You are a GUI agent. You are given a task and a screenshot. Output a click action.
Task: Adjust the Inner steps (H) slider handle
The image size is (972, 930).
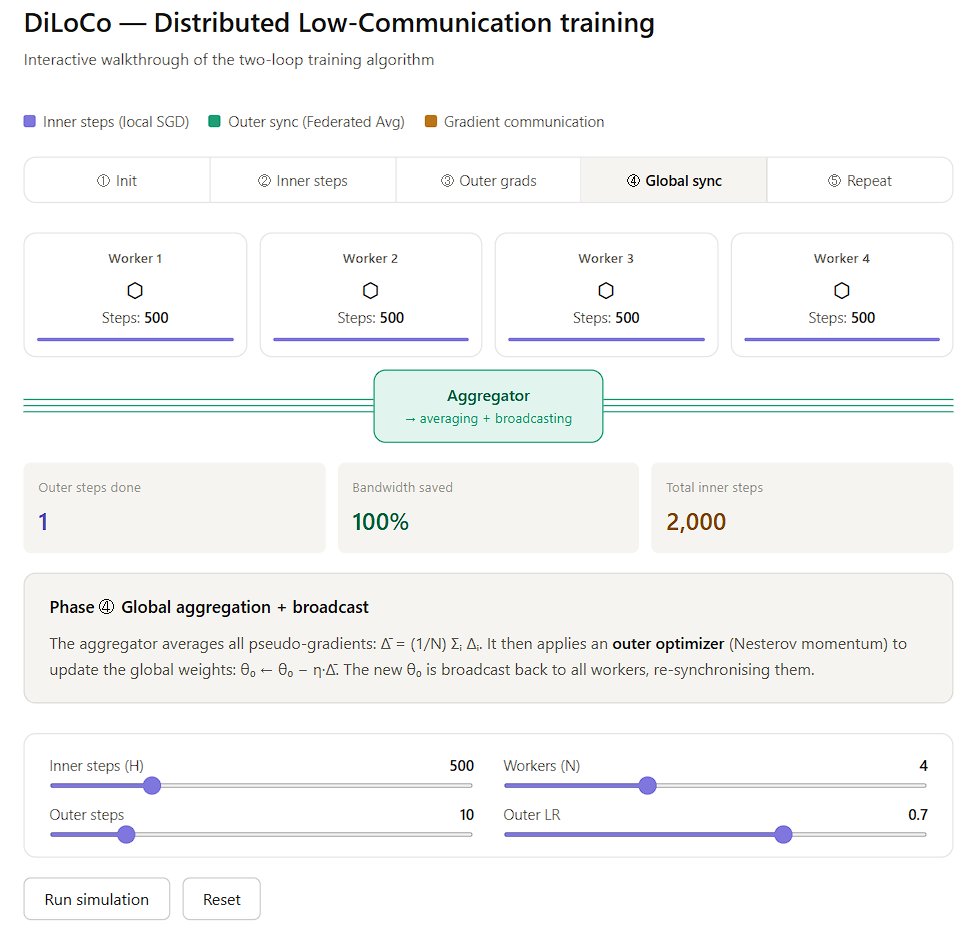pos(152,786)
